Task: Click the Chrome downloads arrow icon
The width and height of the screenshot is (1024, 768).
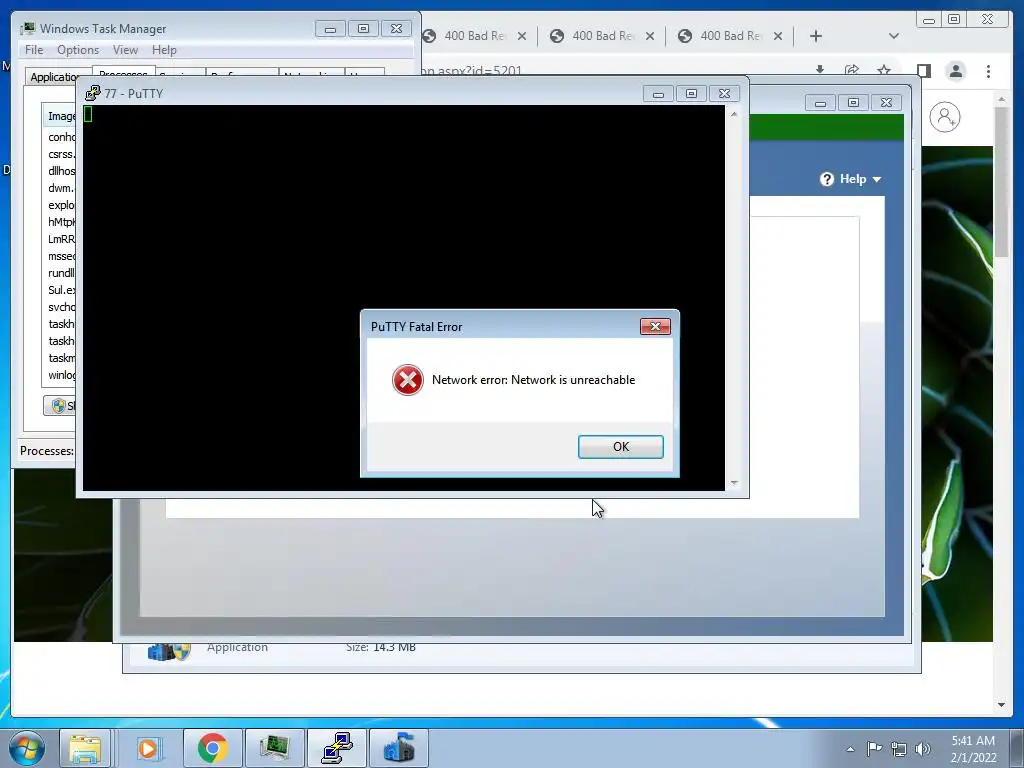Action: [820, 70]
